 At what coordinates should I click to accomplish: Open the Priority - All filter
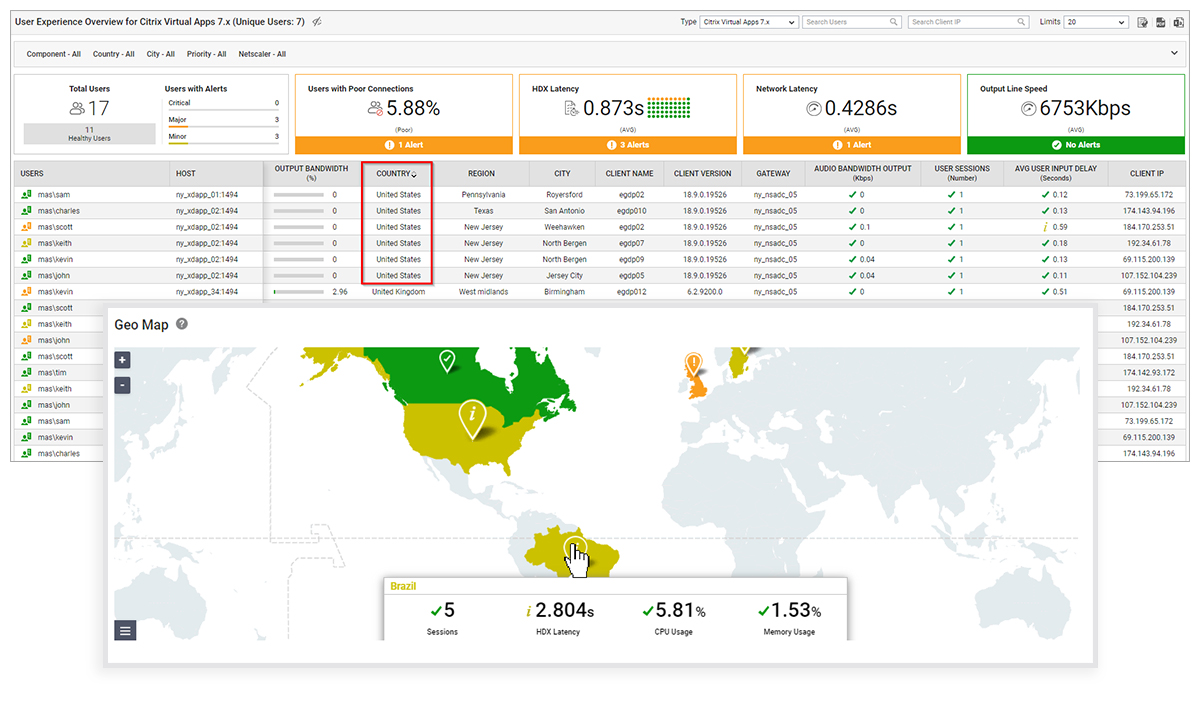click(207, 54)
